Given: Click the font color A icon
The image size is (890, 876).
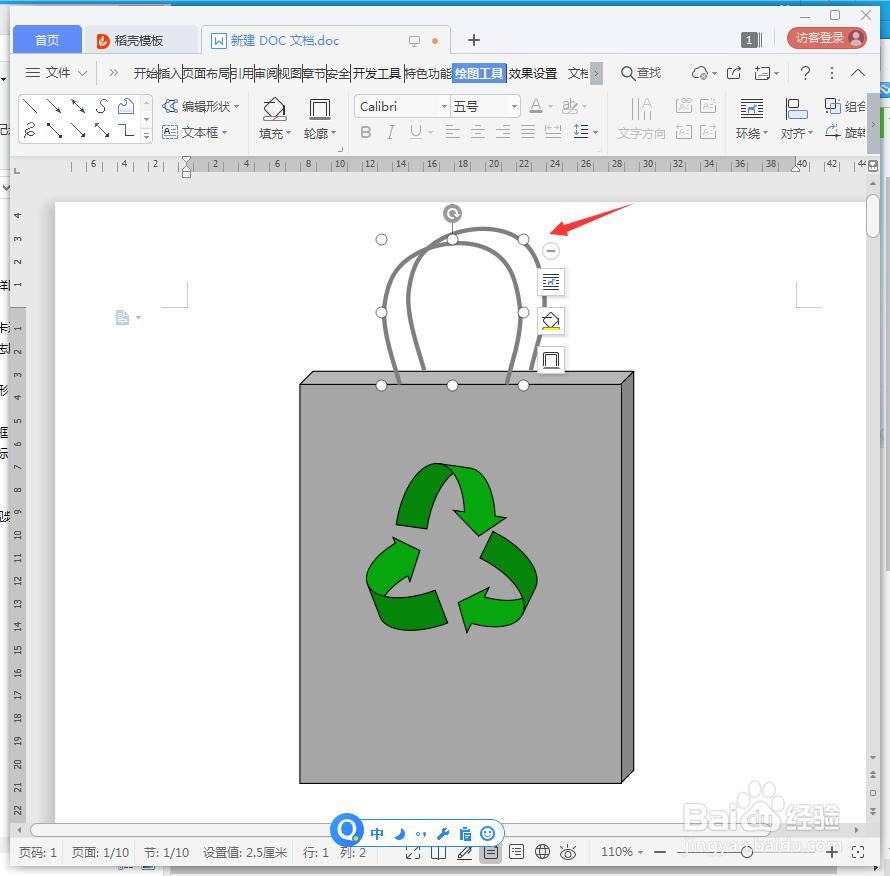Looking at the screenshot, I should click(535, 106).
